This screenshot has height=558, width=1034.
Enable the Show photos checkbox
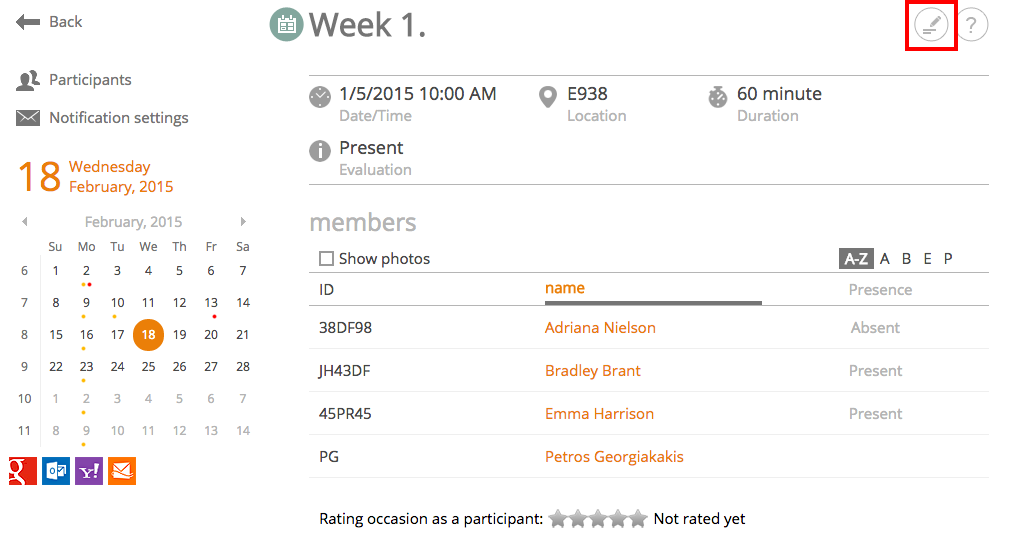tap(326, 259)
